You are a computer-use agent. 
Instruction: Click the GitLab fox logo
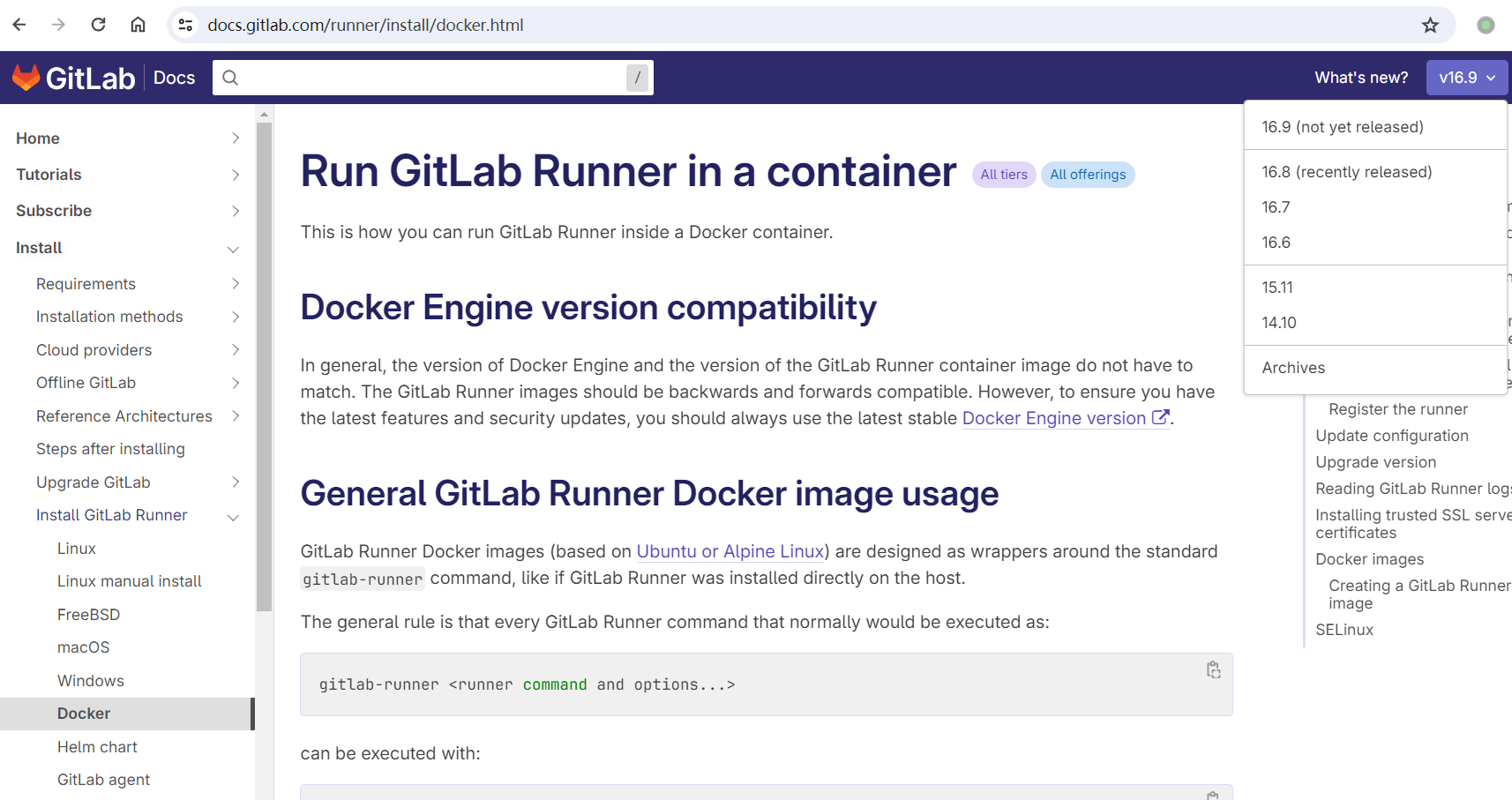[26, 77]
